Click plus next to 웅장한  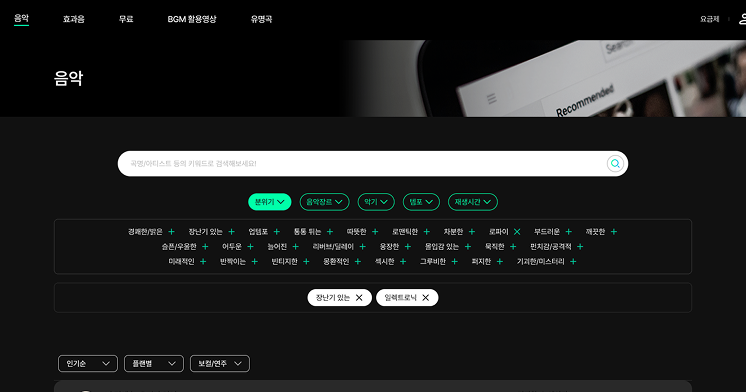408,246
